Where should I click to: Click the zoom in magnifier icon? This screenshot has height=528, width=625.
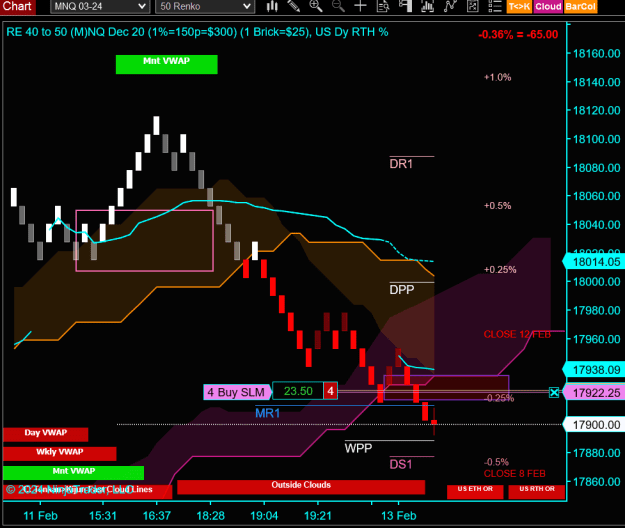[x=316, y=6]
